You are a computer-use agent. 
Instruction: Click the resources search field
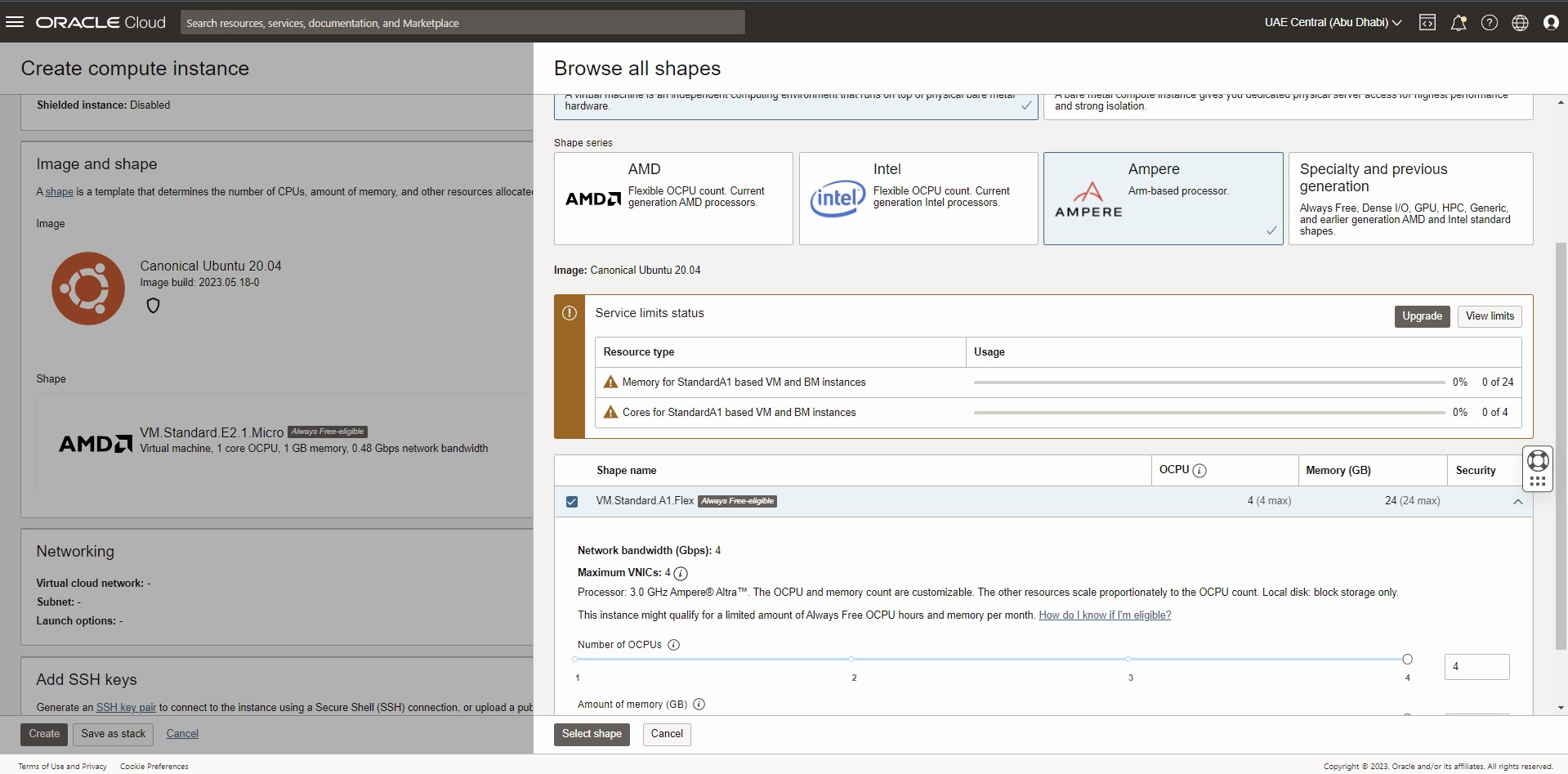click(462, 22)
